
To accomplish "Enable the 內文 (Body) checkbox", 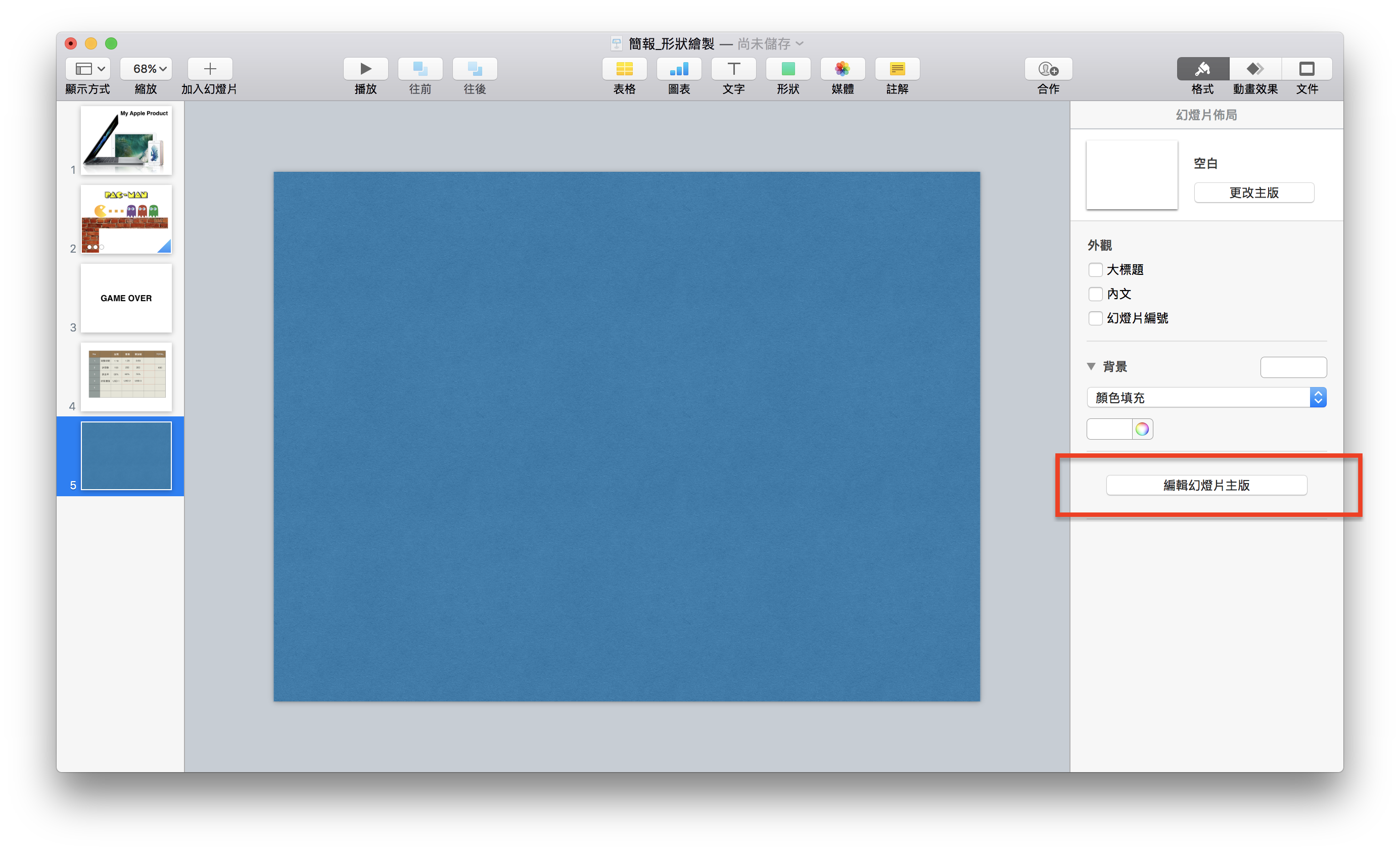I will [x=1093, y=294].
